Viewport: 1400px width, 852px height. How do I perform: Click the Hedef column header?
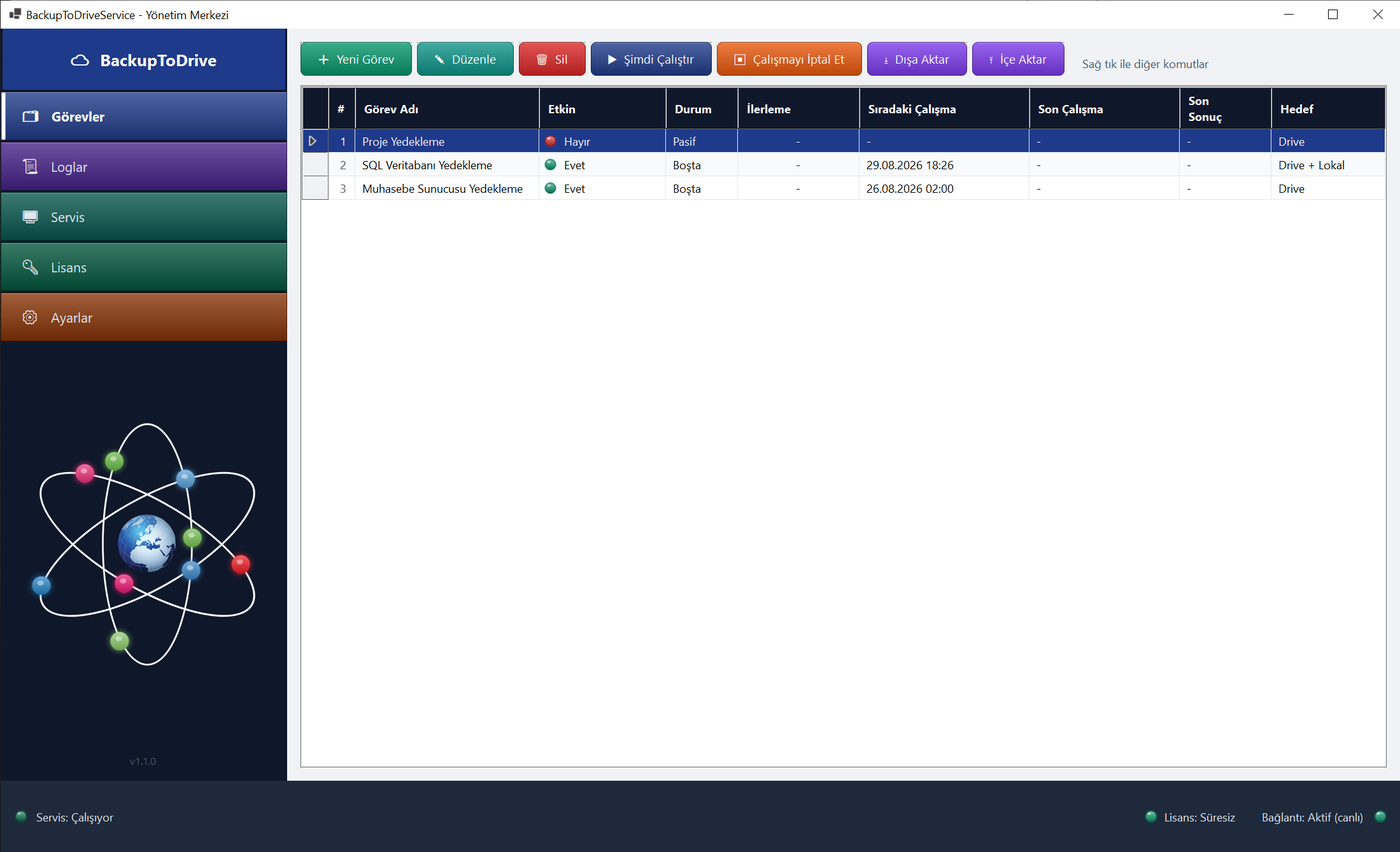[1328, 108]
